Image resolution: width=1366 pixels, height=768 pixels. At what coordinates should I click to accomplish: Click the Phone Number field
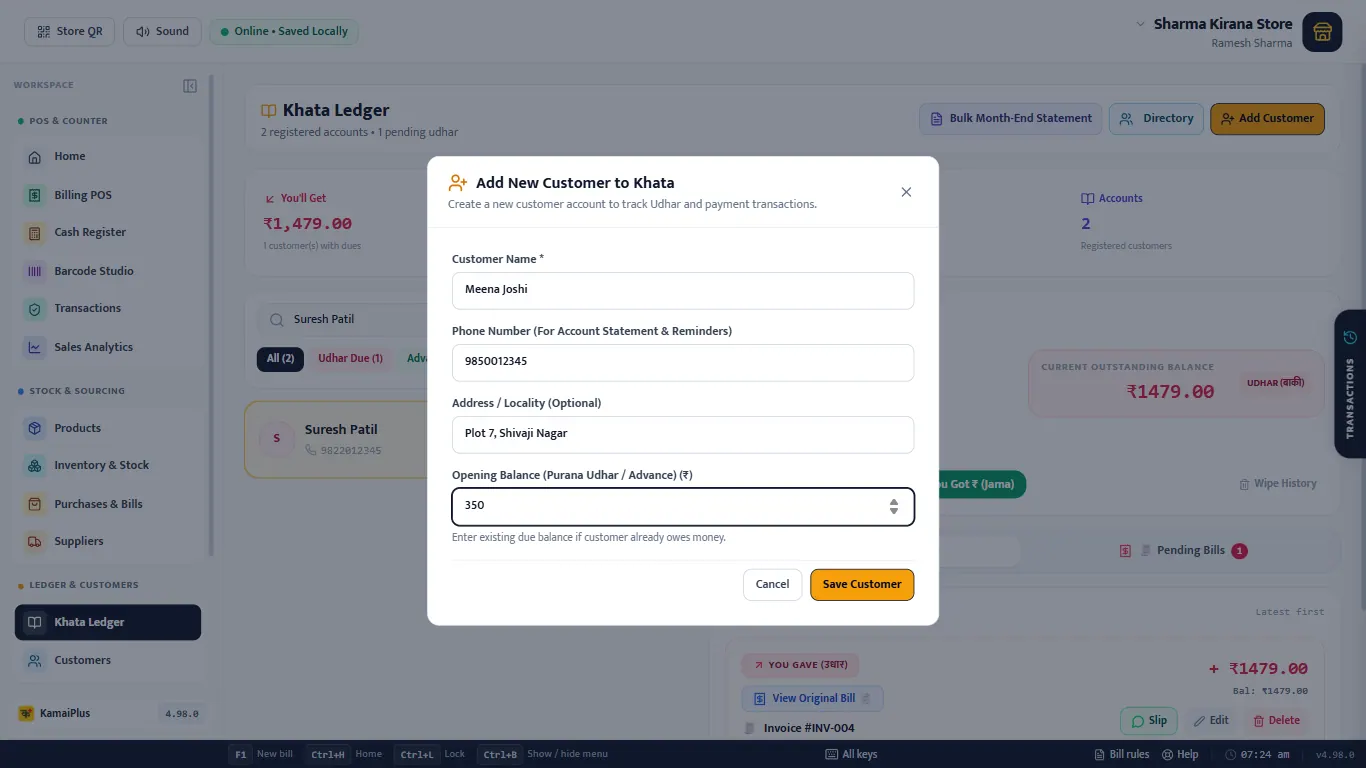point(683,362)
